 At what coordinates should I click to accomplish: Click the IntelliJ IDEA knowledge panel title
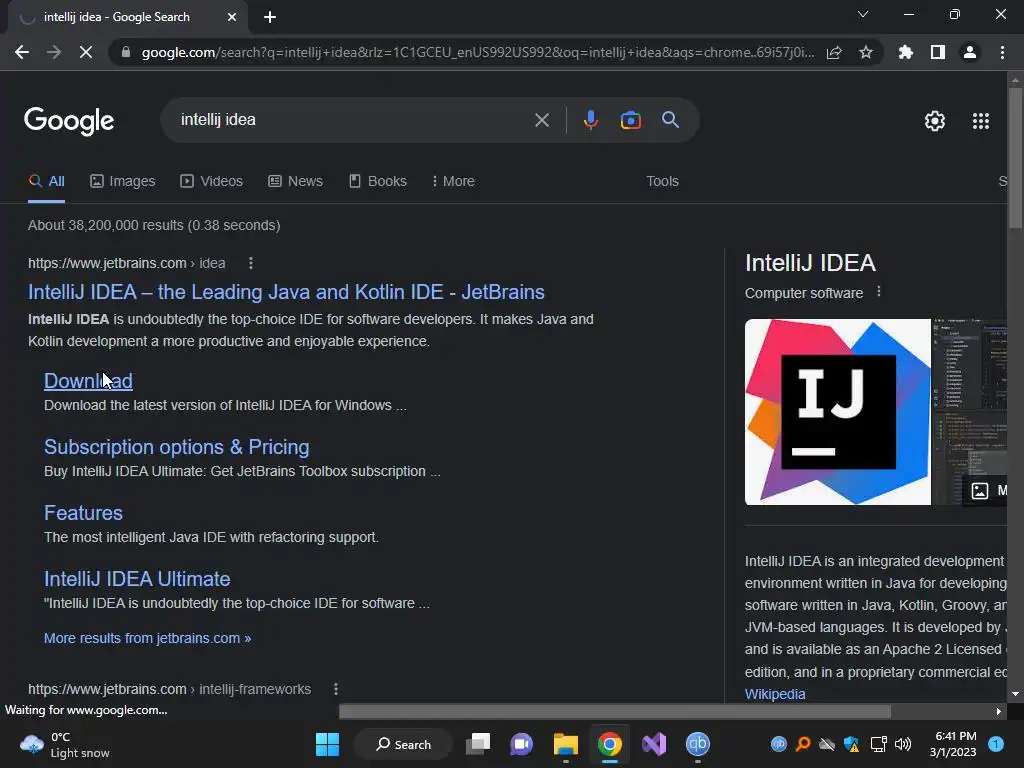810,263
